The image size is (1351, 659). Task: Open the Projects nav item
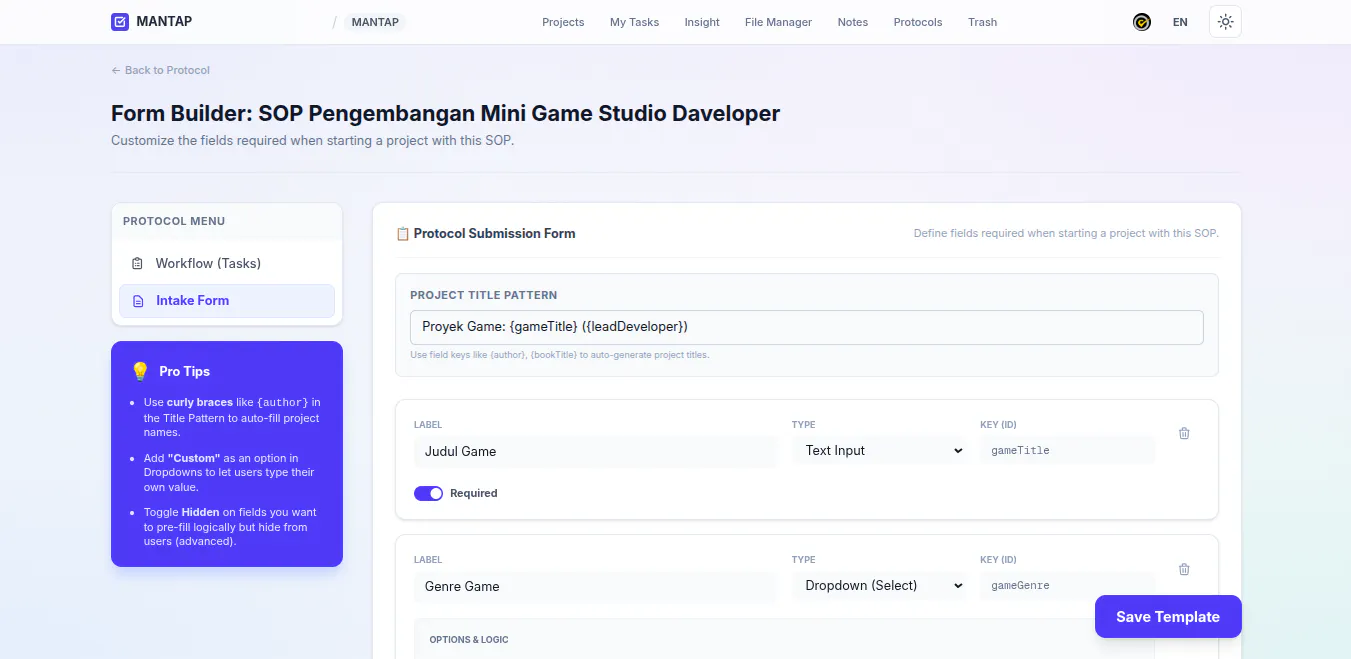(x=563, y=22)
